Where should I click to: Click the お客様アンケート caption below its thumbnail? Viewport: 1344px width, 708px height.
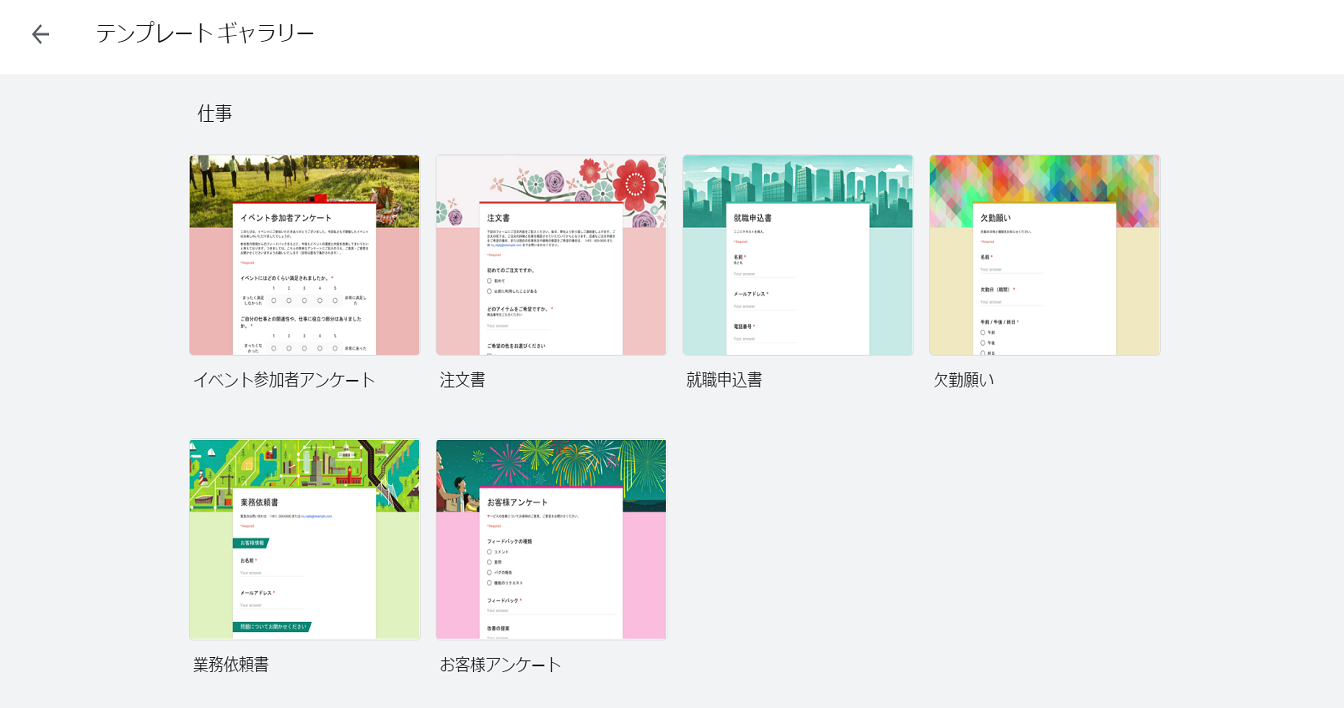[x=500, y=665]
